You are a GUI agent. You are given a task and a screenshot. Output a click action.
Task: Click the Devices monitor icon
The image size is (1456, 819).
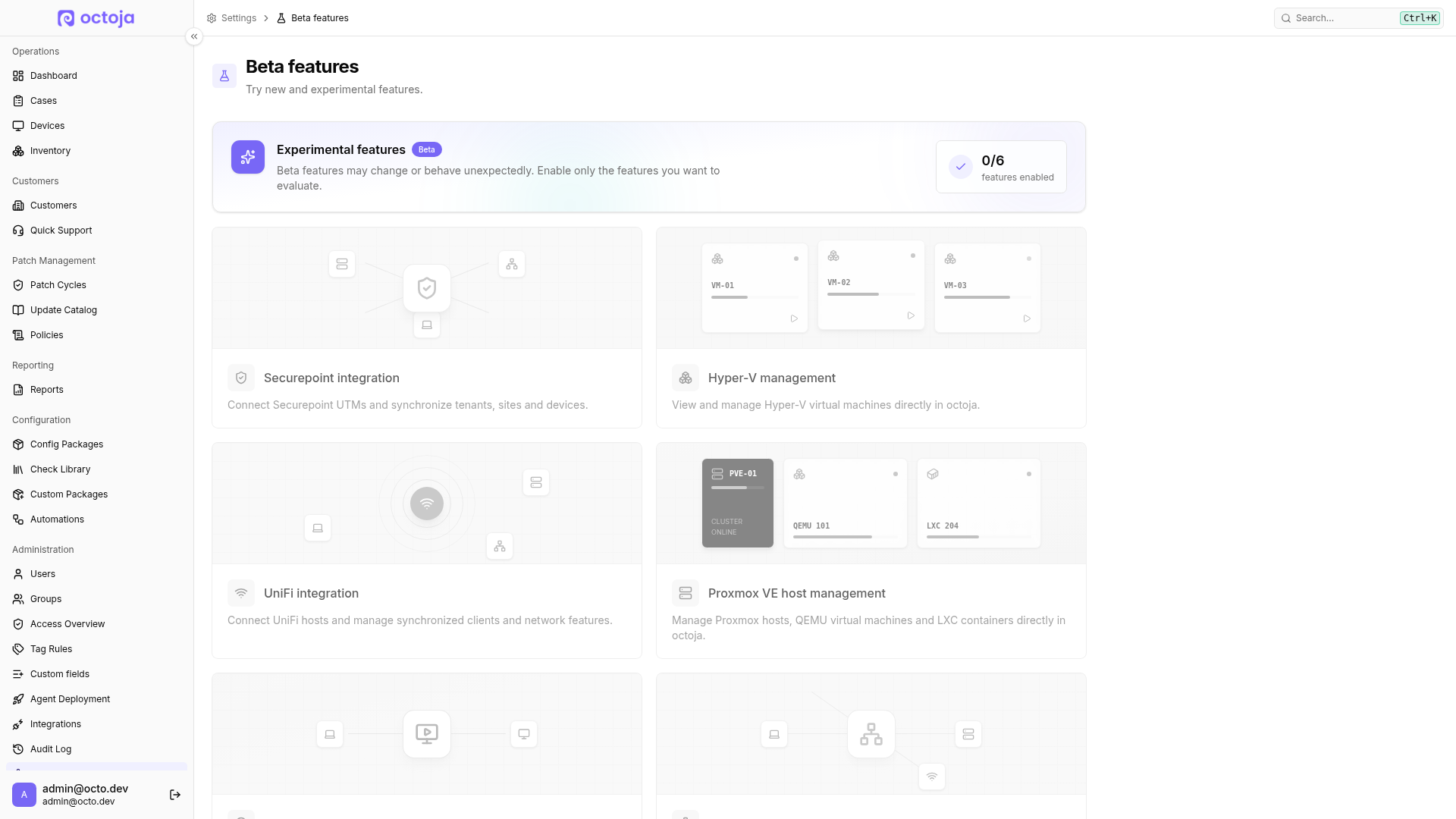click(18, 126)
